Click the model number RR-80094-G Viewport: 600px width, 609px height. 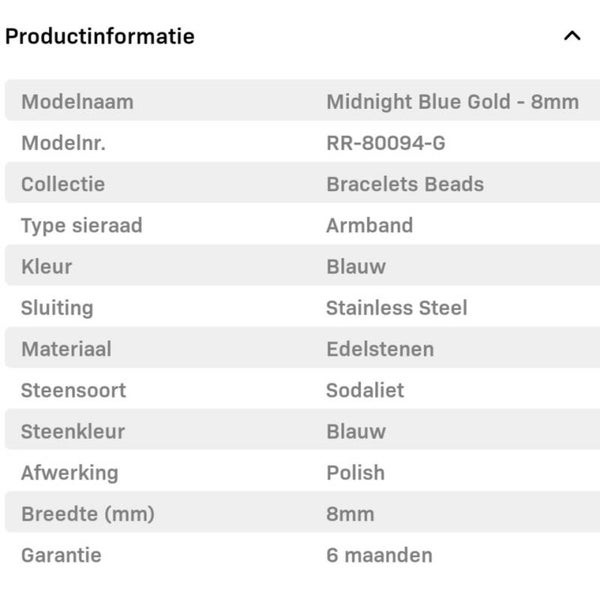(385, 143)
